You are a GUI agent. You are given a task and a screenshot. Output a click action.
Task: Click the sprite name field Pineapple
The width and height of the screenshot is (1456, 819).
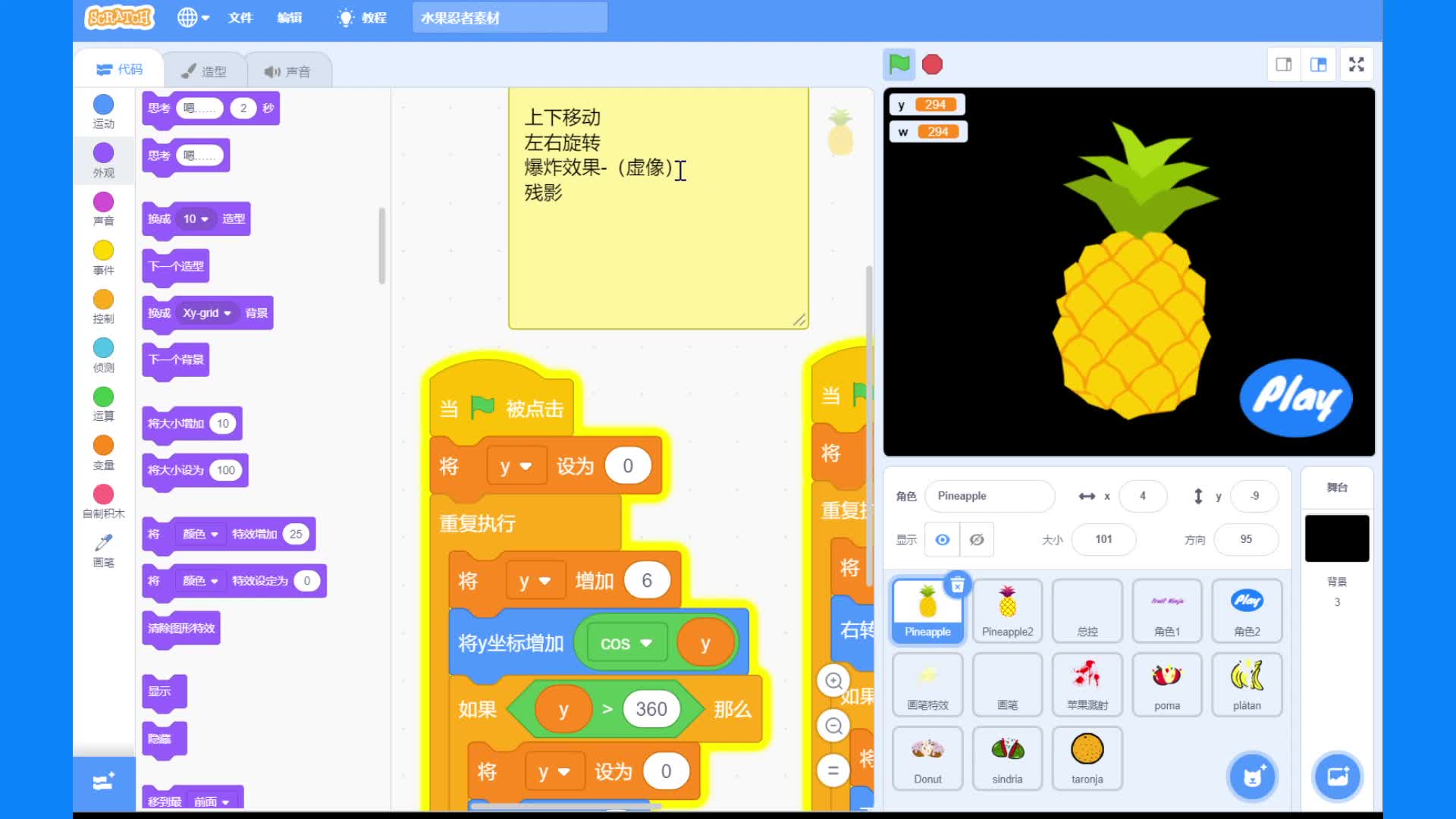pos(990,496)
